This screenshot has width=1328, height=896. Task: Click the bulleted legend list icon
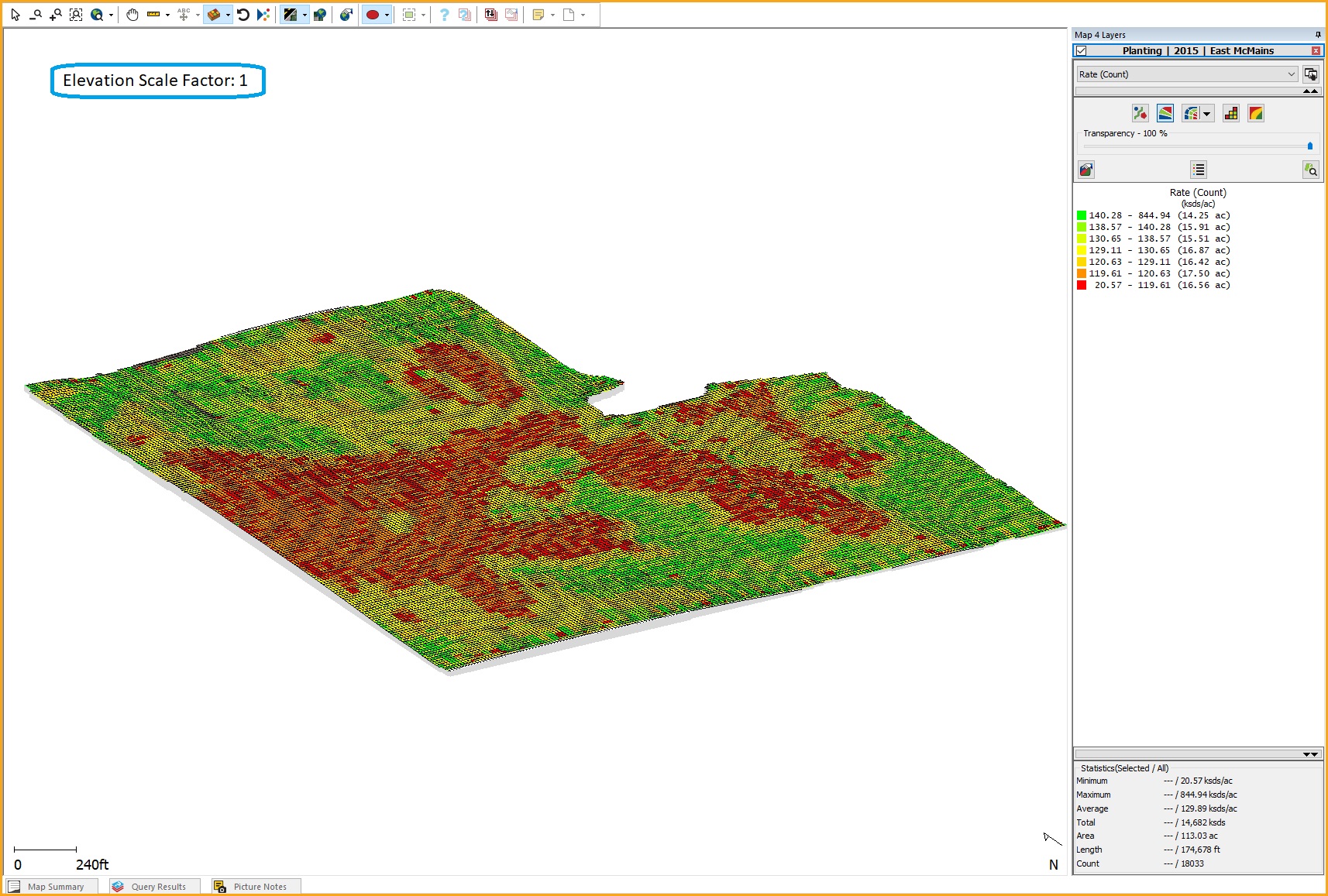1199,170
